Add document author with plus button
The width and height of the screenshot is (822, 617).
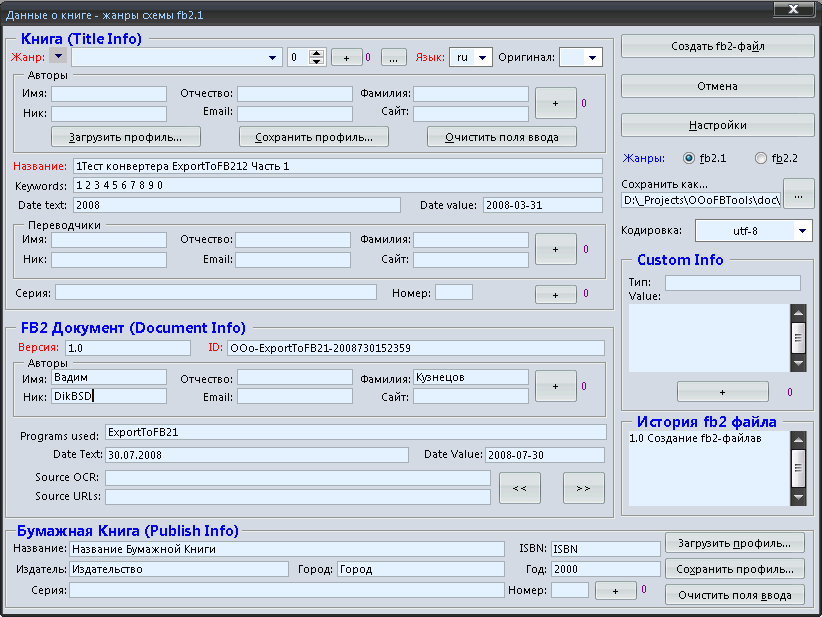tap(555, 386)
